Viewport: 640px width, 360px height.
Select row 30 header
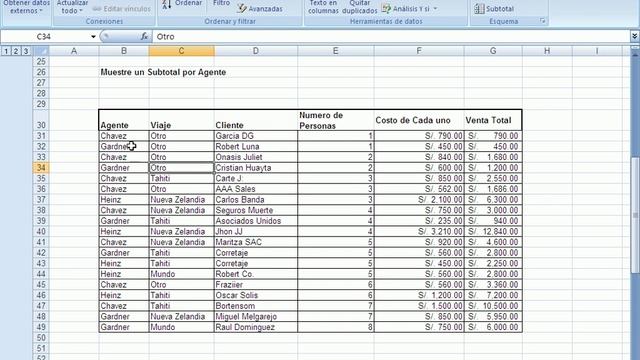pos(41,120)
